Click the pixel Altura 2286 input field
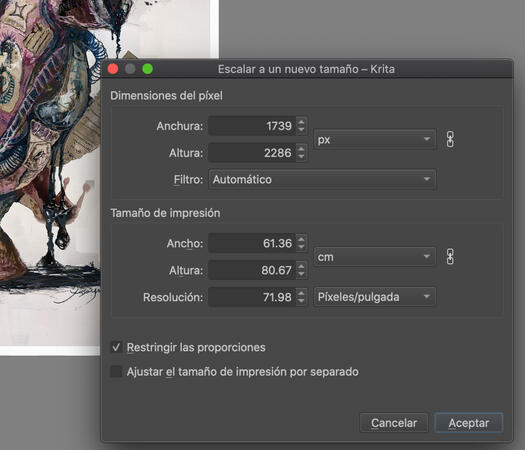The height and width of the screenshot is (450, 525). tap(252, 153)
